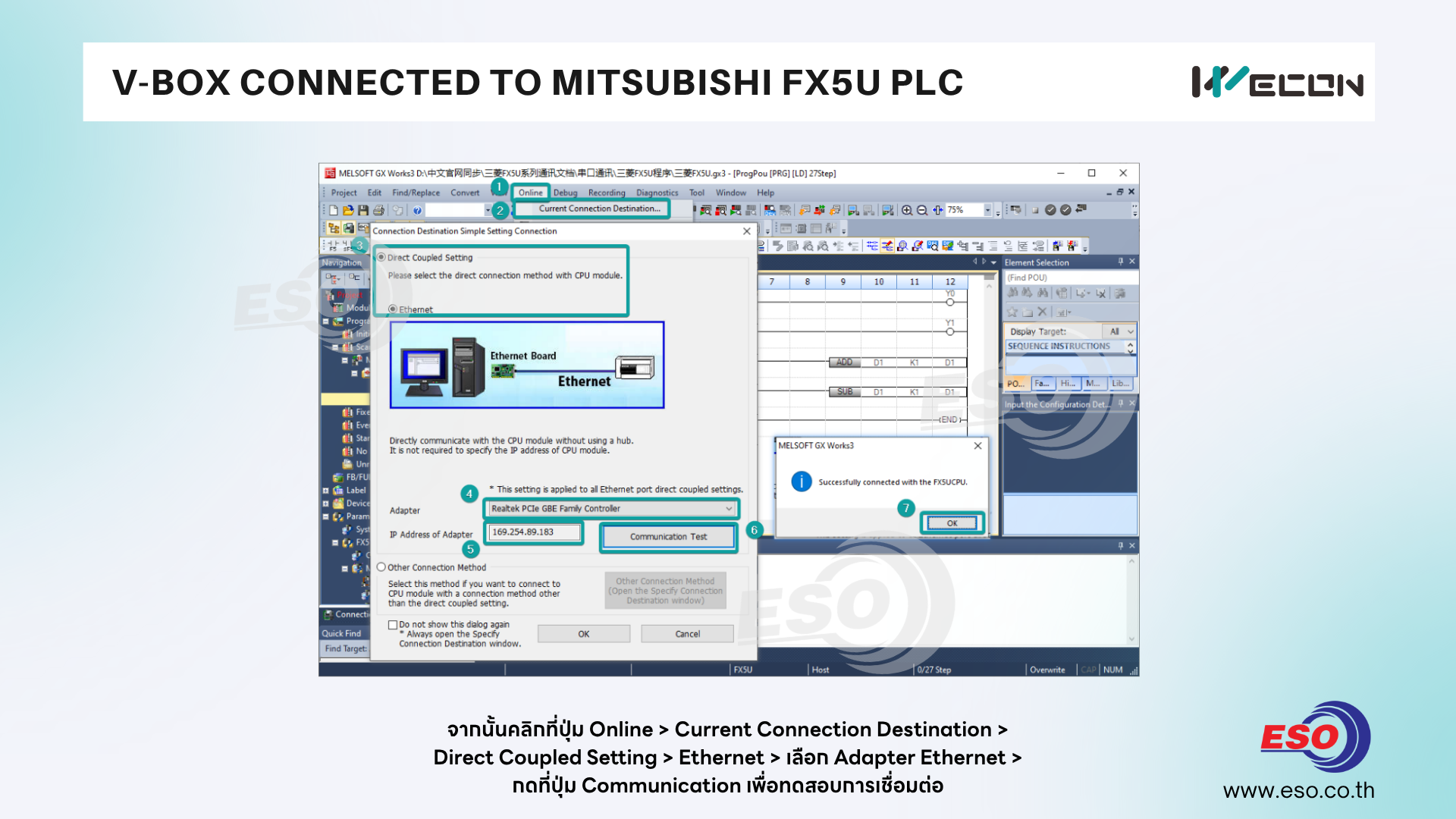Expand the Label node in Navigation tree
The height and width of the screenshot is (819, 1456).
[x=326, y=491]
